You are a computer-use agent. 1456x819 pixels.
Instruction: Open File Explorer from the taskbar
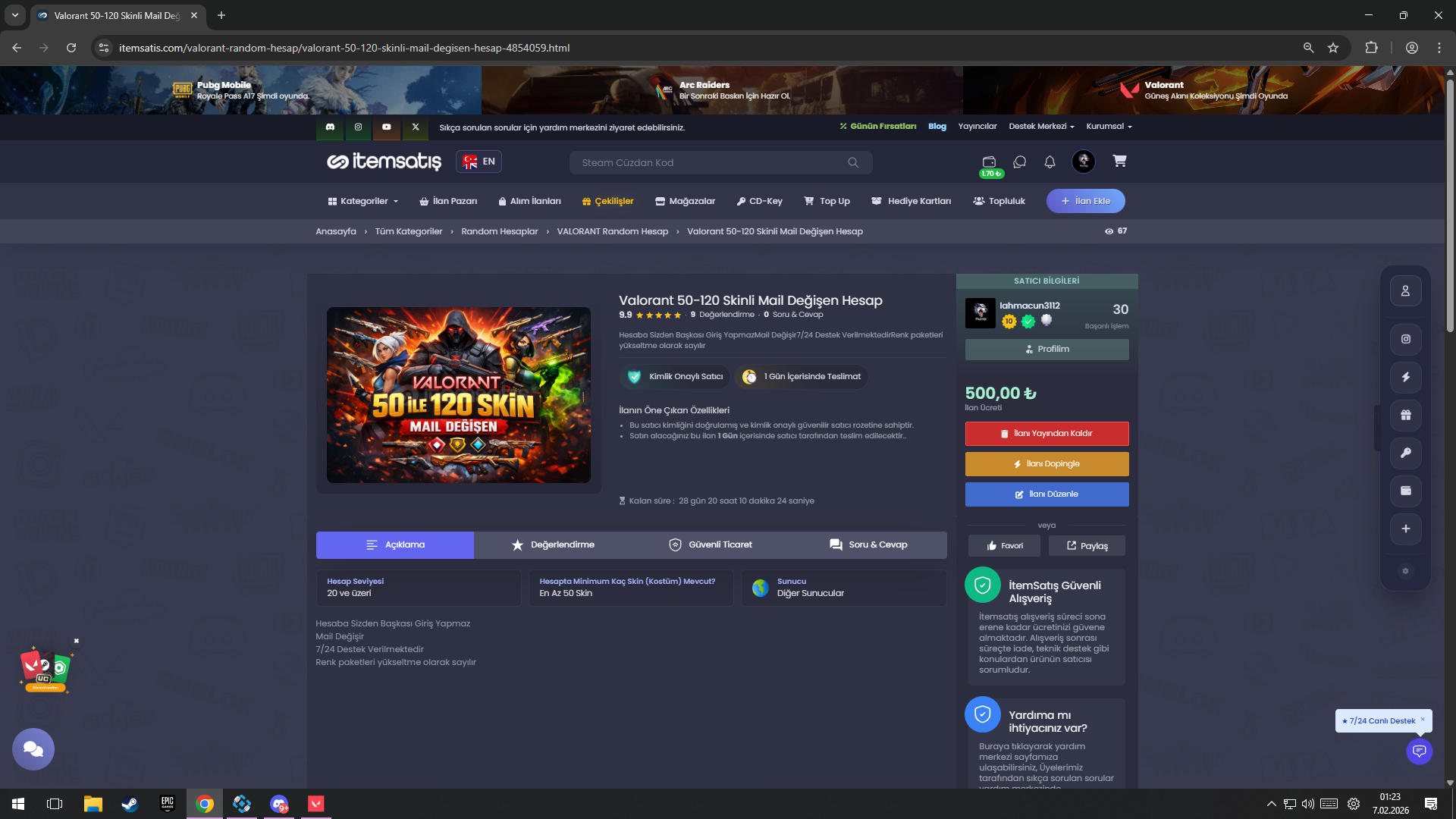coord(93,804)
